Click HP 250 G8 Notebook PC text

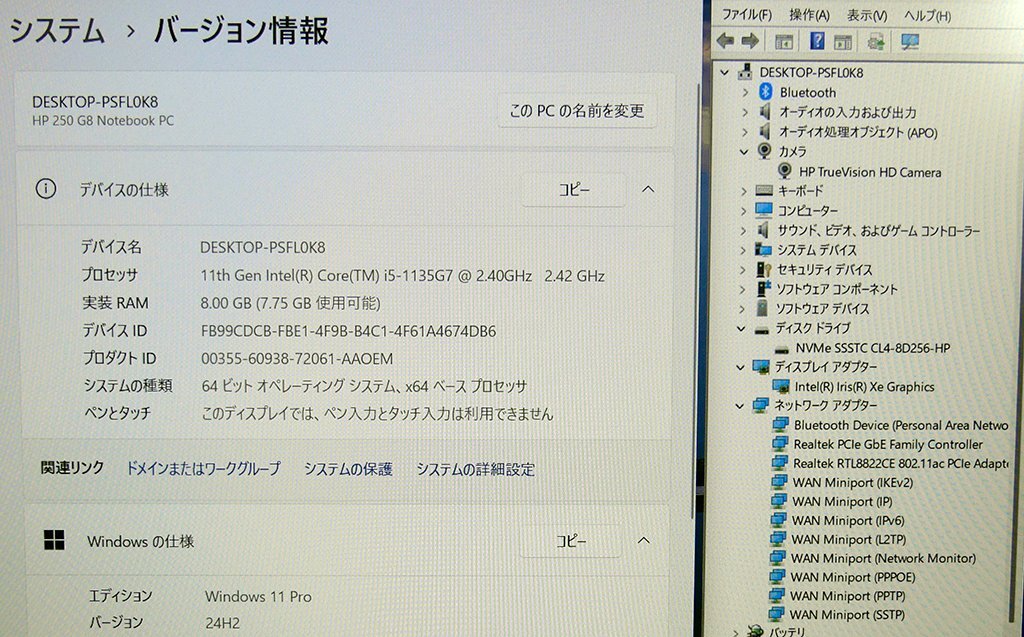(103, 121)
